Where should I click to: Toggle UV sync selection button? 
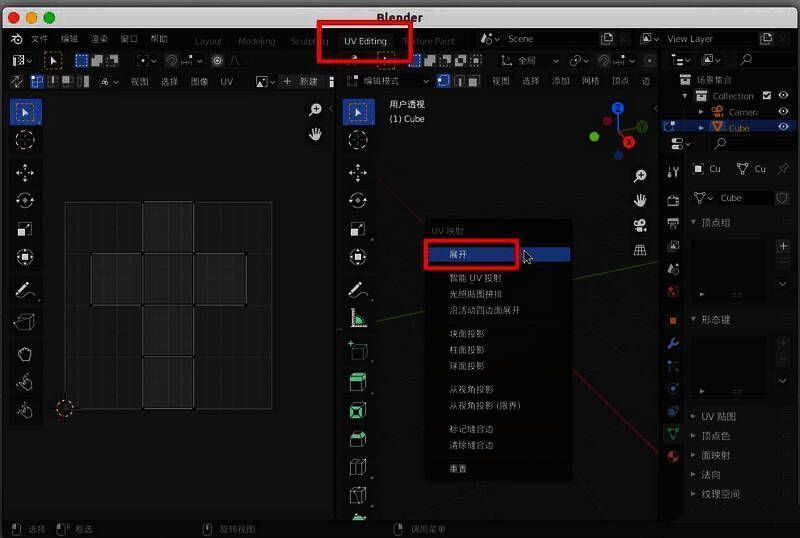pyautogui.click(x=17, y=82)
